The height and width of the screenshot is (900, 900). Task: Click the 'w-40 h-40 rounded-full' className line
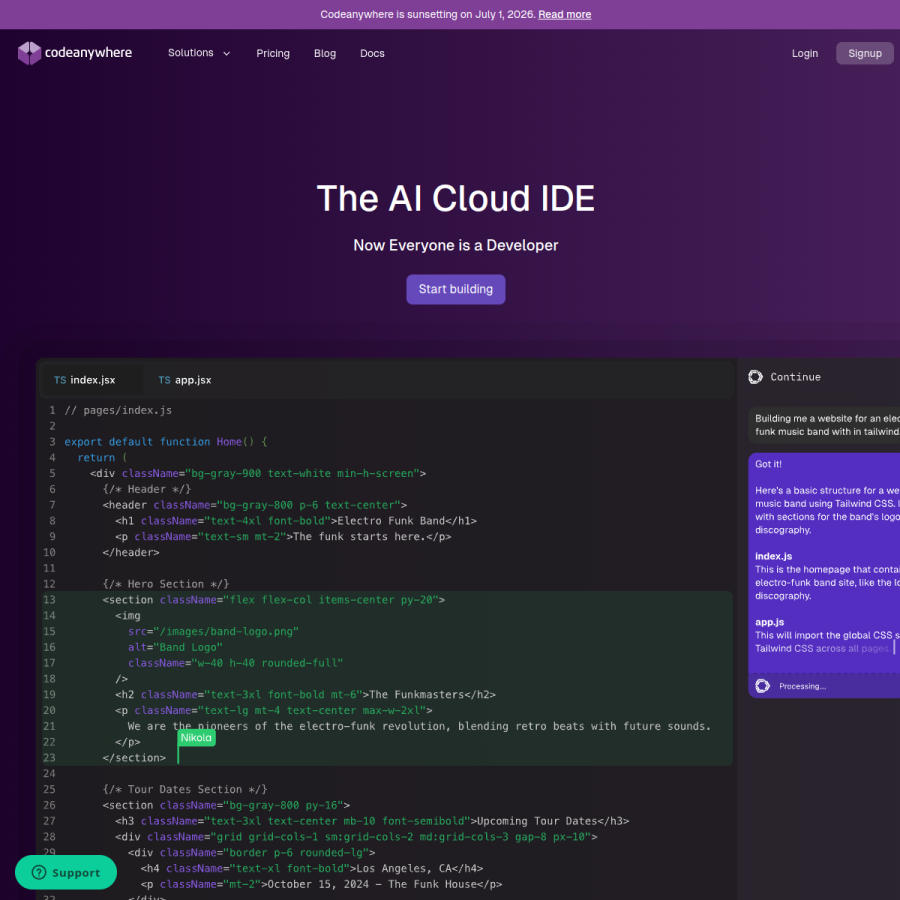tap(235, 663)
